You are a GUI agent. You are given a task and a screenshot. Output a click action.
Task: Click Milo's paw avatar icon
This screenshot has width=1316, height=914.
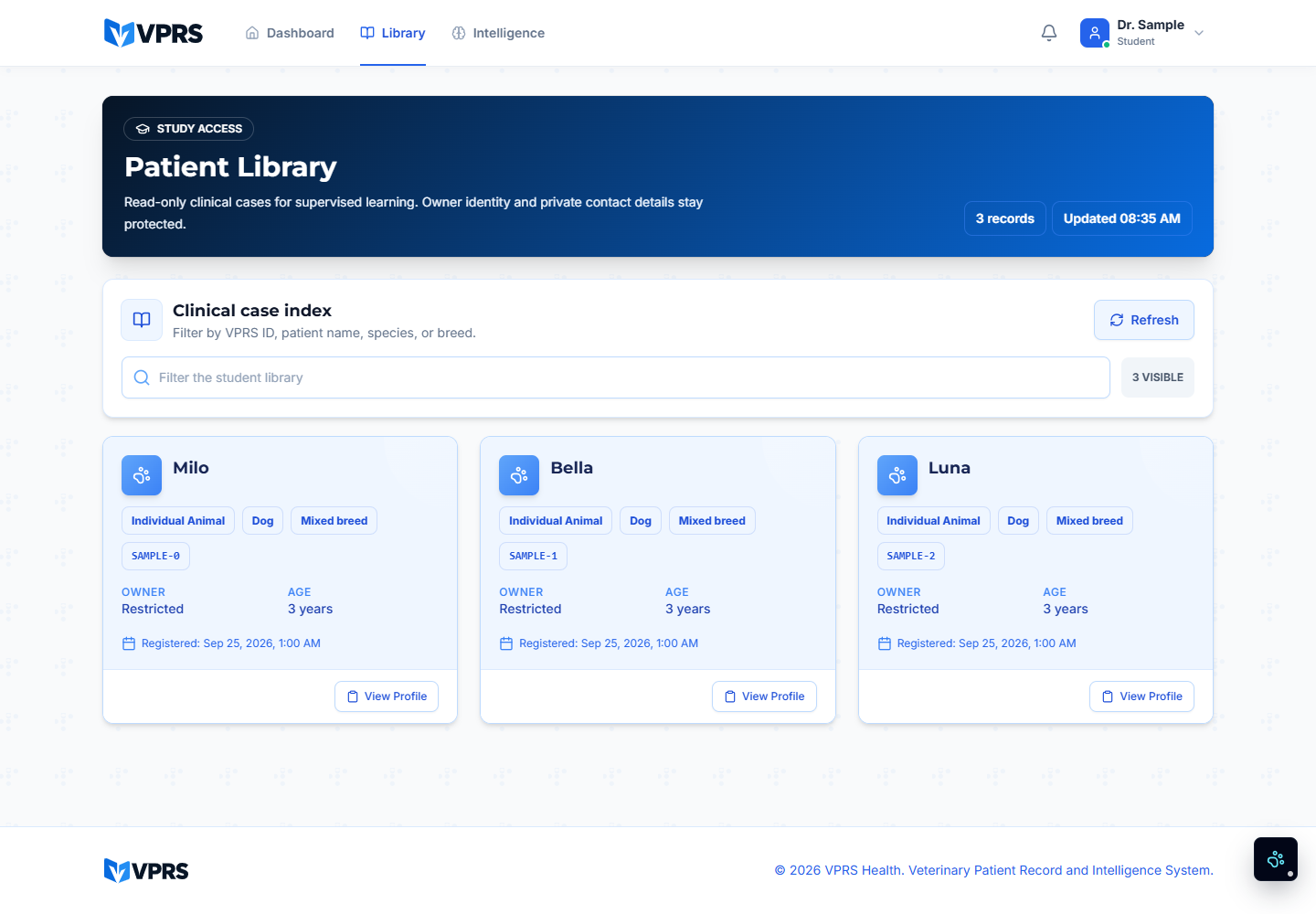[x=142, y=475]
